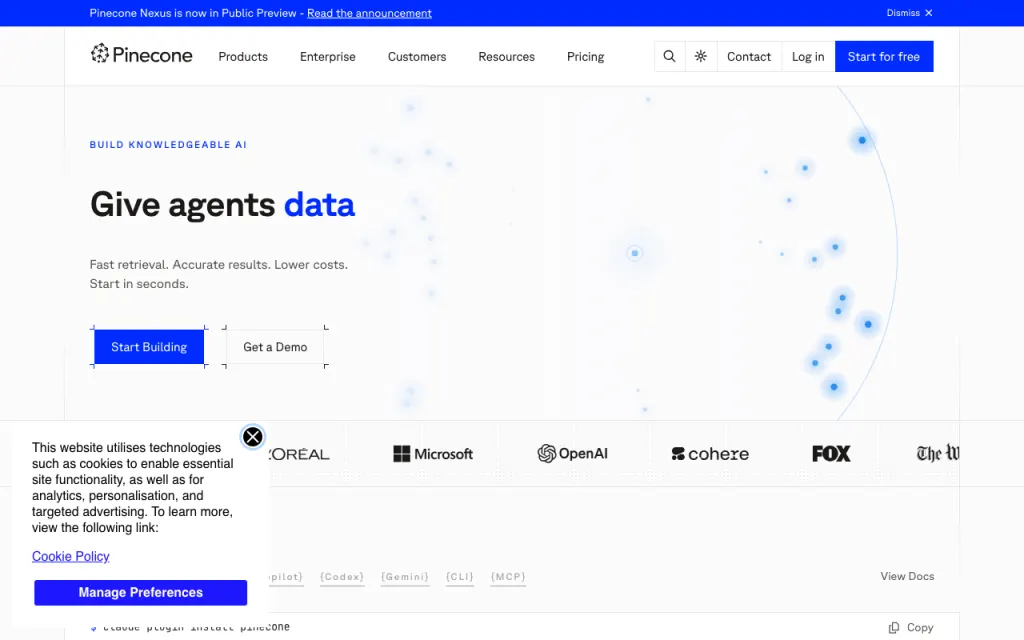Open the Cookie Policy link
This screenshot has height=640, width=1024.
pos(71,556)
